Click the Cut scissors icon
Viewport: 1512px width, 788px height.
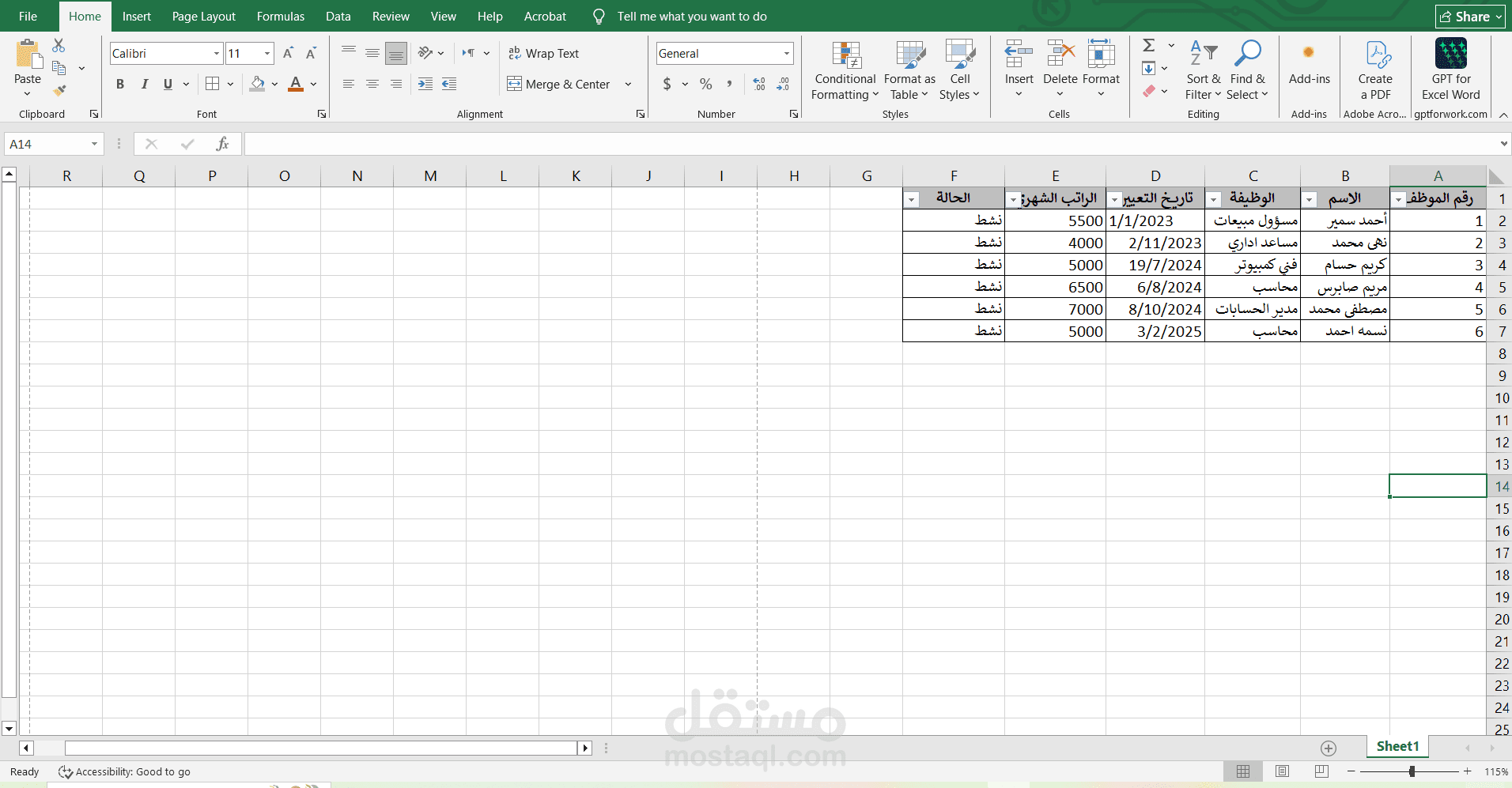59,46
